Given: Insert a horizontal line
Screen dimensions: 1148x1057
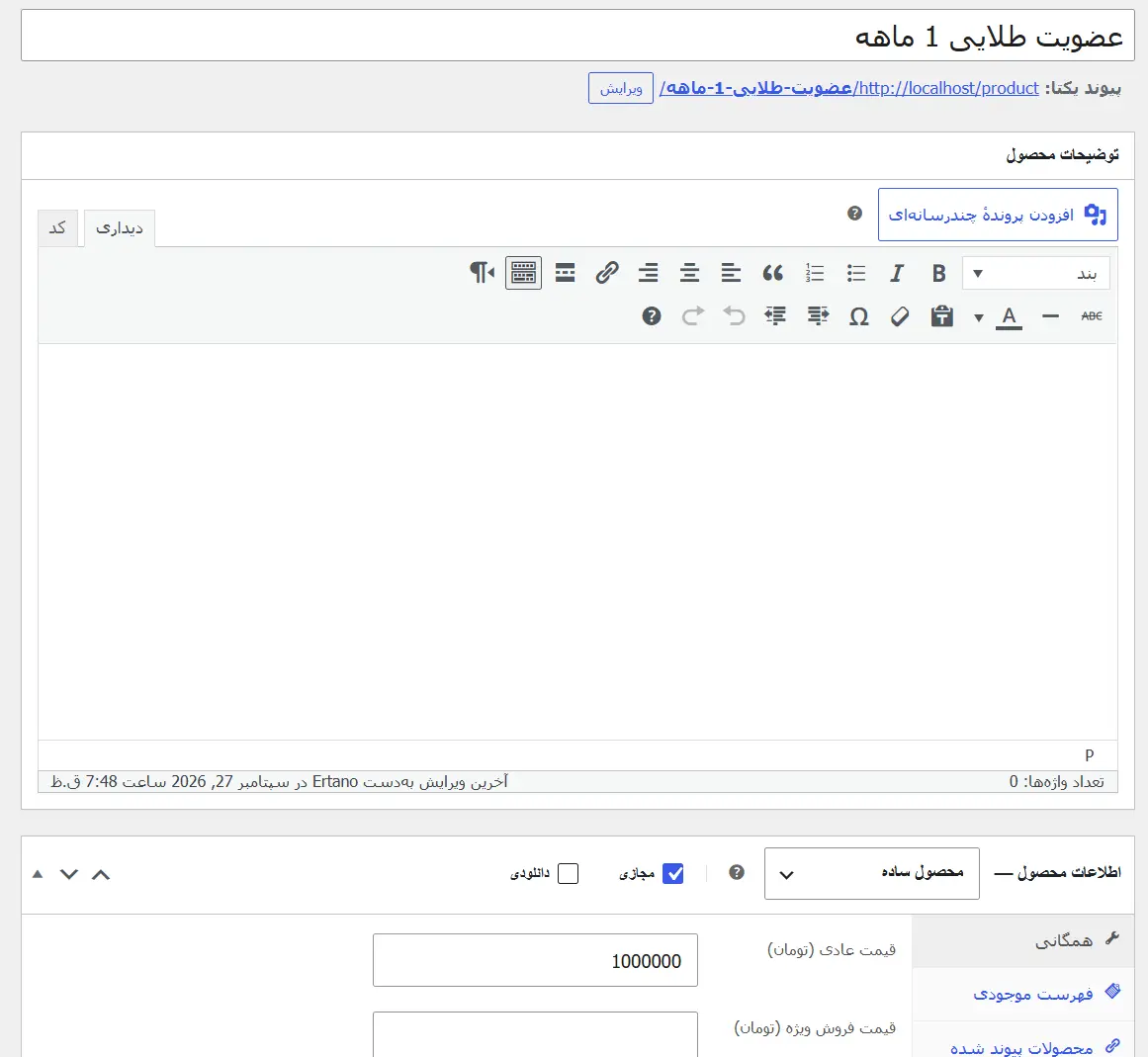Looking at the screenshot, I should pos(1050,316).
